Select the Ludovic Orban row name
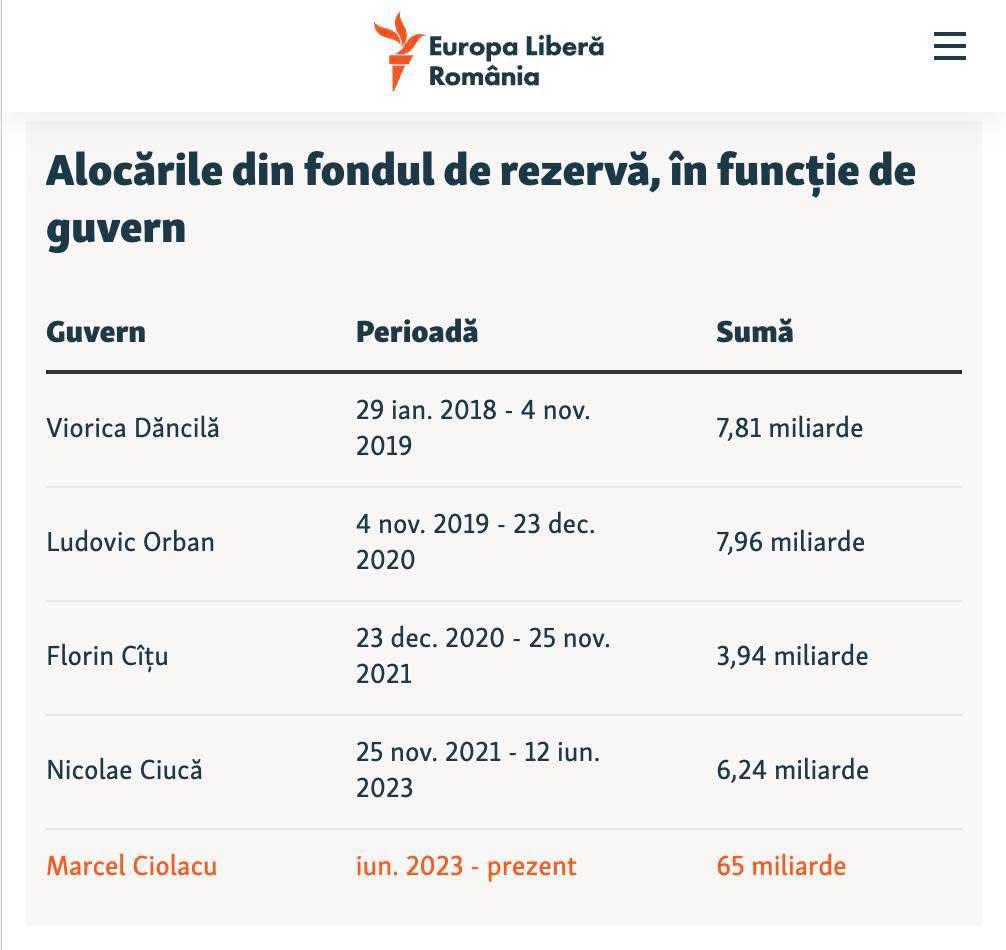The width and height of the screenshot is (1006, 950). tap(131, 543)
